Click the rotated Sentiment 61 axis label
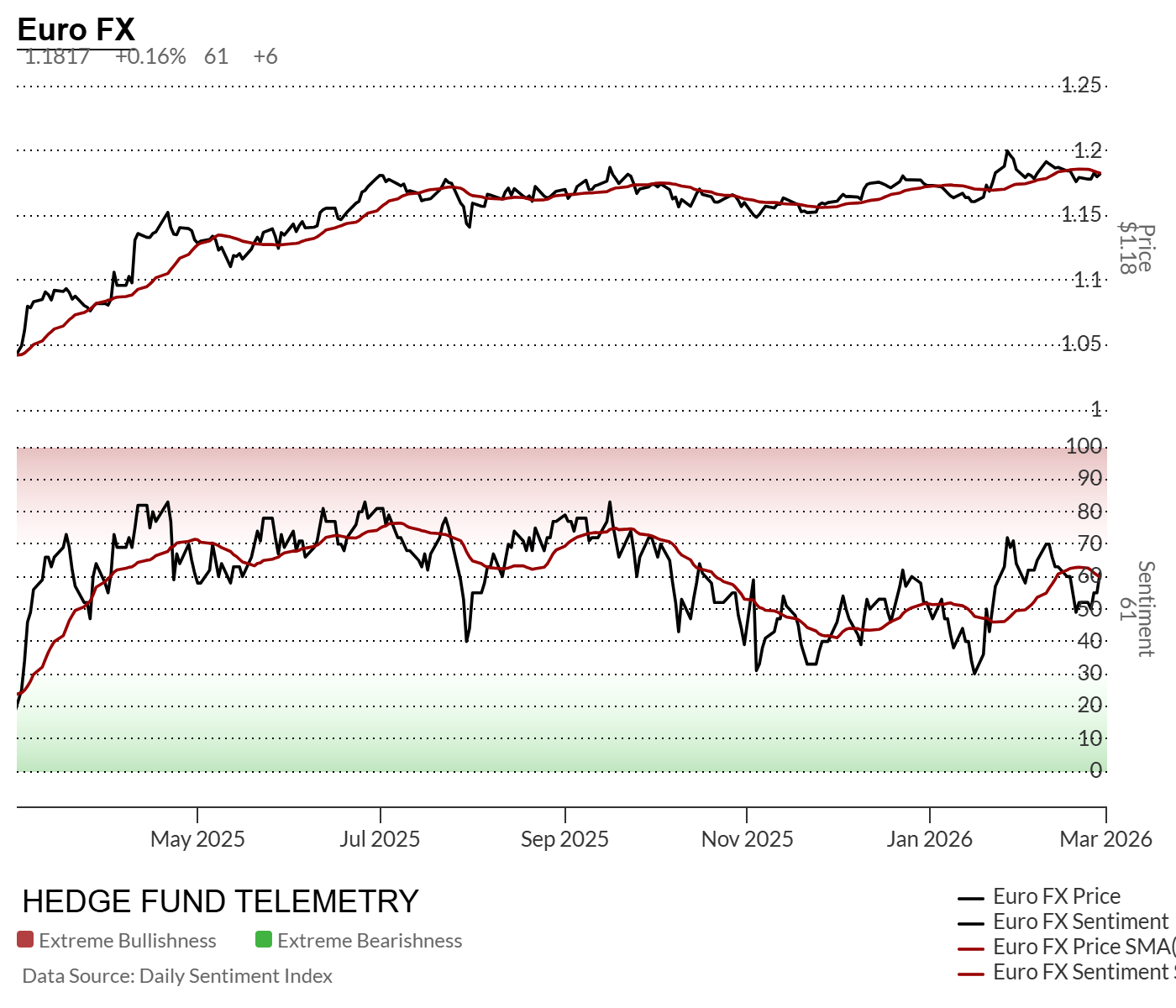This screenshot has width=1176, height=1008. [1137, 609]
